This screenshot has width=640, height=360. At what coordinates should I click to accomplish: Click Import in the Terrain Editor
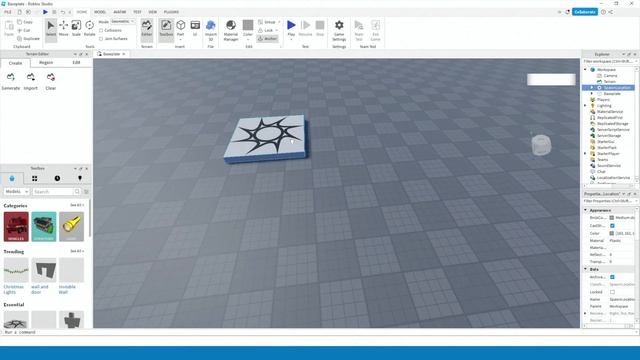click(31, 82)
